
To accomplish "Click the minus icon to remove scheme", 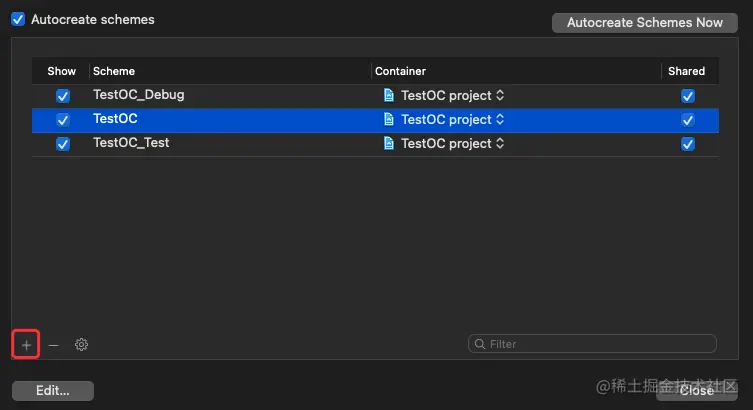I will click(53, 345).
